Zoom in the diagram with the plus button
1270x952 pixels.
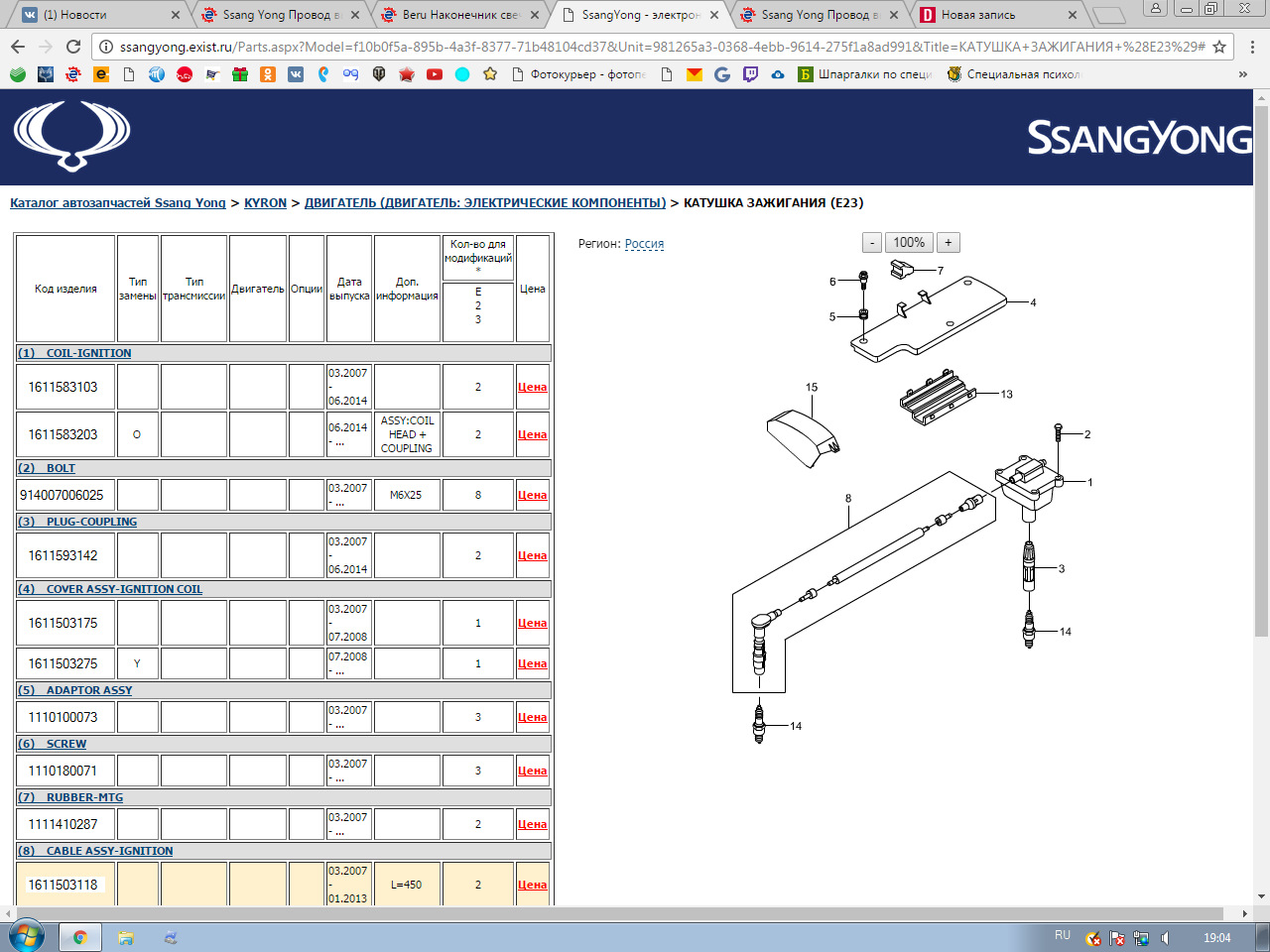pyautogui.click(x=948, y=243)
